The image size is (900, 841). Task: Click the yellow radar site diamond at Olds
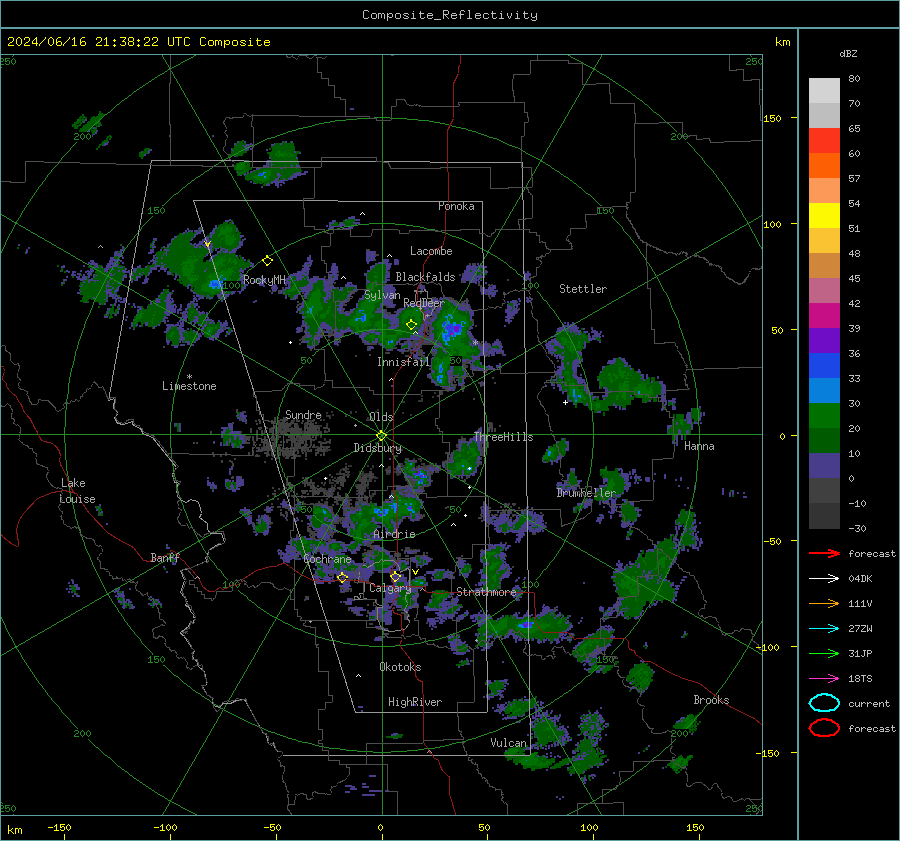[381, 435]
